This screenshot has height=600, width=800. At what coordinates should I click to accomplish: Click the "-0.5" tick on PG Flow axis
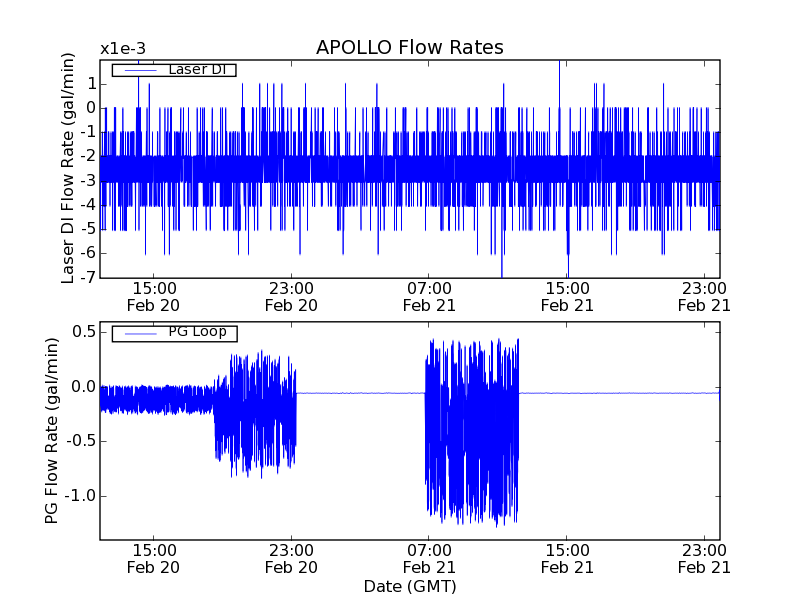point(80,441)
